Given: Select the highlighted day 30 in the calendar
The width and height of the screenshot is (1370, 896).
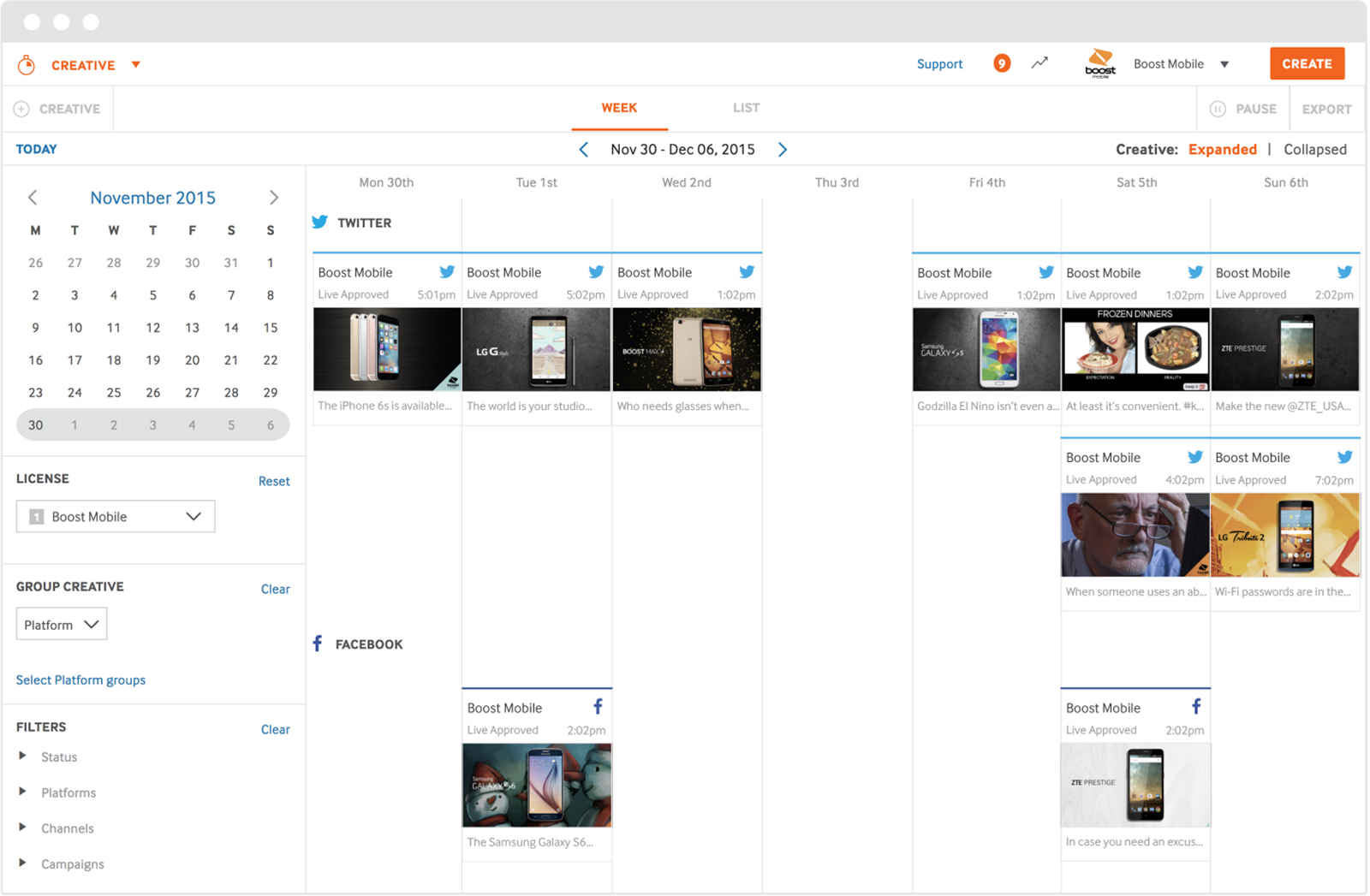Looking at the screenshot, I should pos(36,425).
